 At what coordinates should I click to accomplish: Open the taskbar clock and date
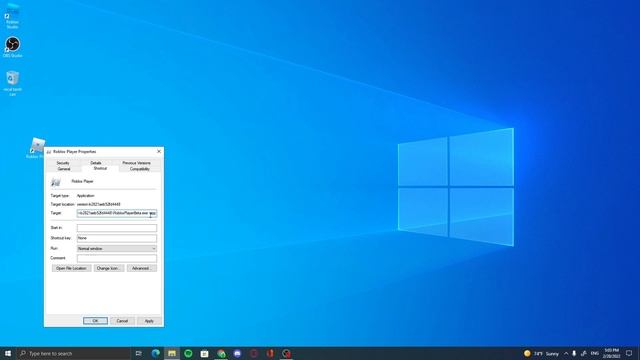(x=611, y=353)
